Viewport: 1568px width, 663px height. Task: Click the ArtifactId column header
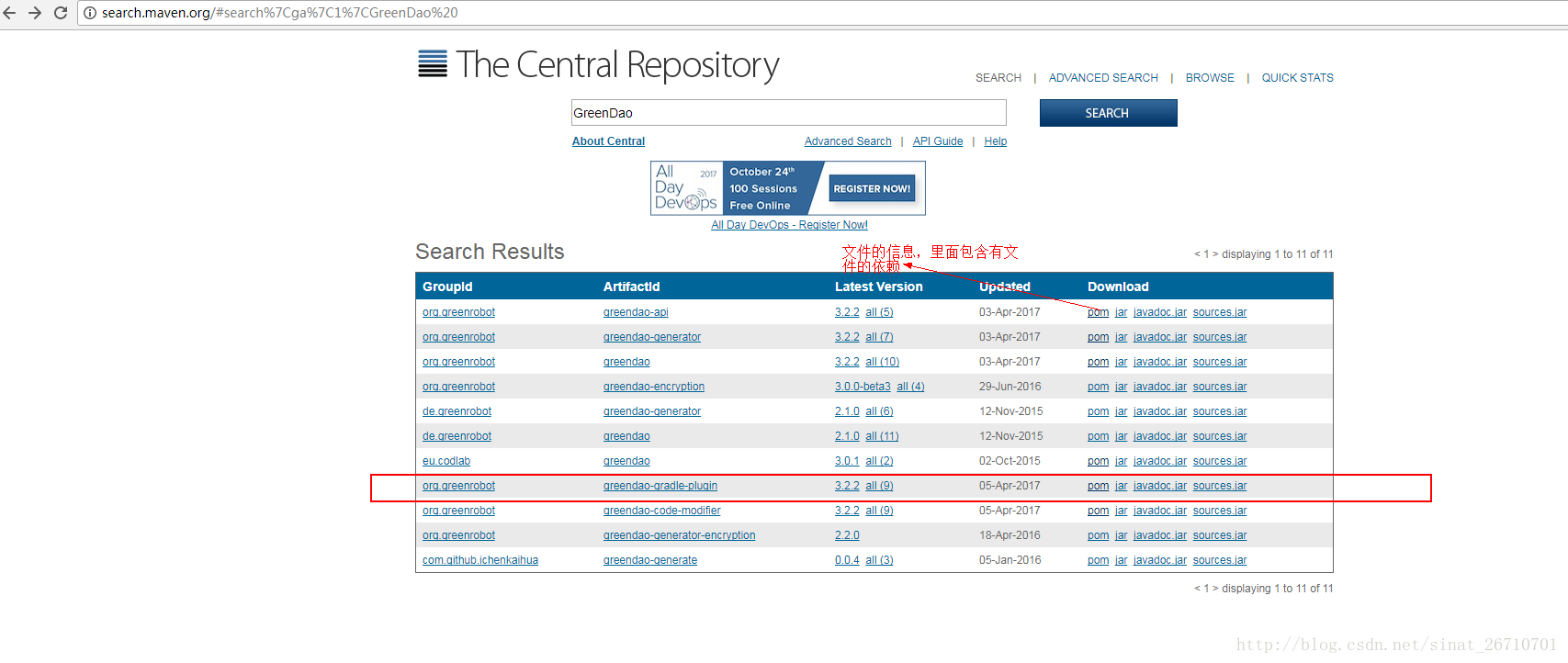pos(631,287)
